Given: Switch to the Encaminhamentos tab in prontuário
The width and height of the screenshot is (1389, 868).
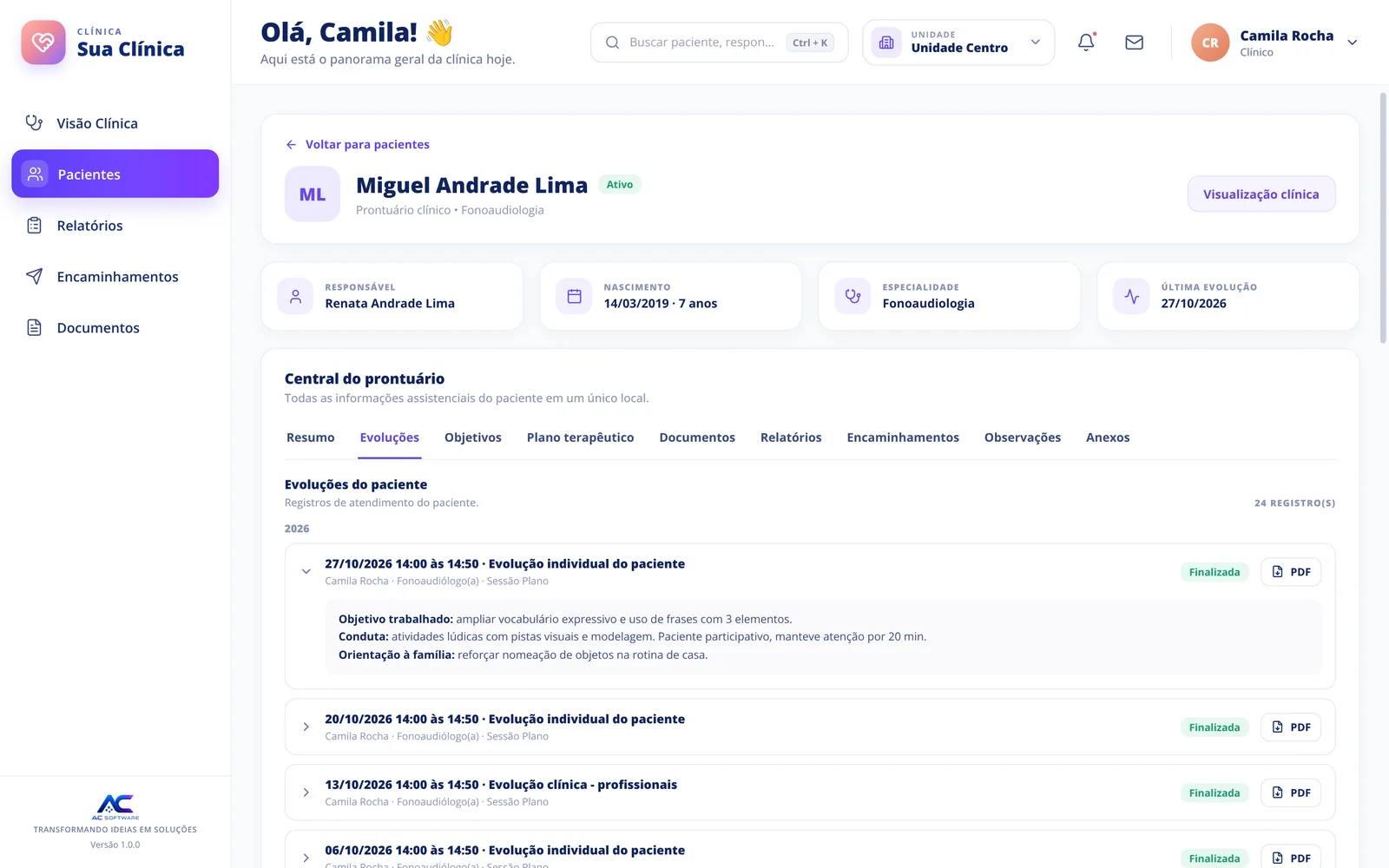Looking at the screenshot, I should 903,437.
